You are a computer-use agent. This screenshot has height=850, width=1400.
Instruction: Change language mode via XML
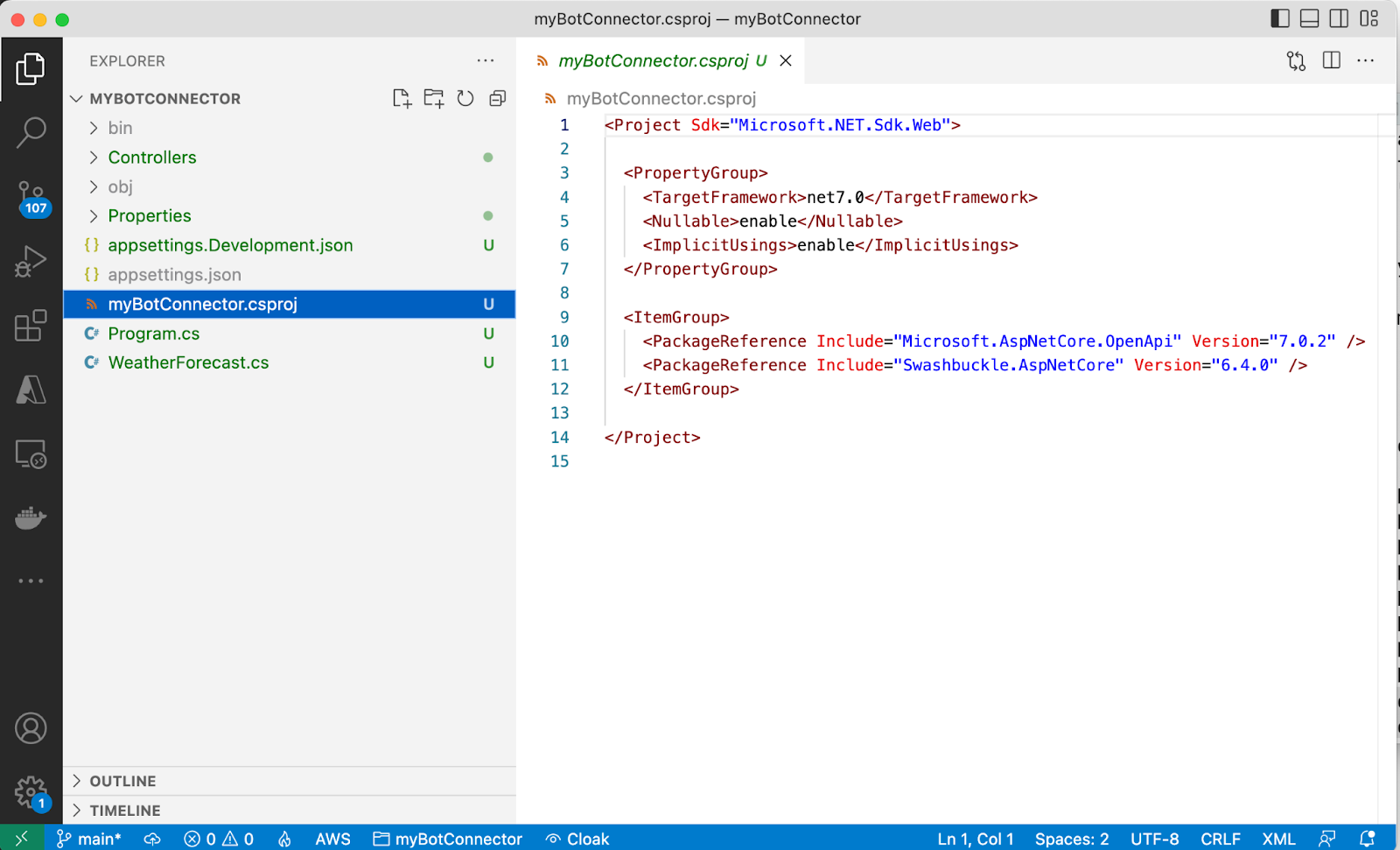tap(1278, 839)
